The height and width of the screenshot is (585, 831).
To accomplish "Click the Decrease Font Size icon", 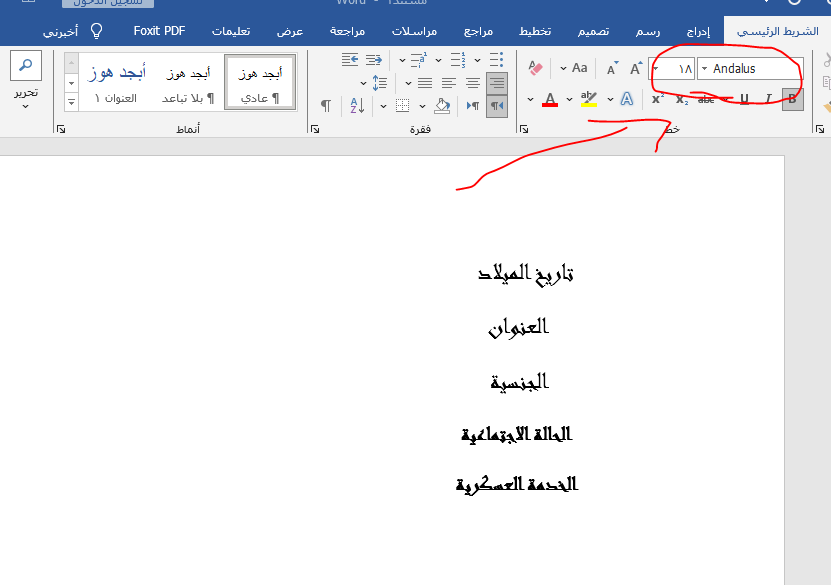I will point(612,69).
